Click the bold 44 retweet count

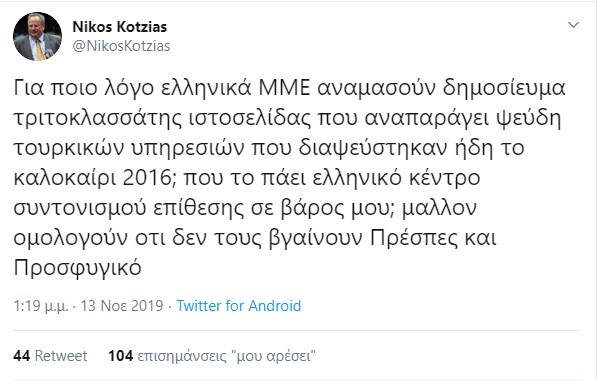(x=21, y=356)
